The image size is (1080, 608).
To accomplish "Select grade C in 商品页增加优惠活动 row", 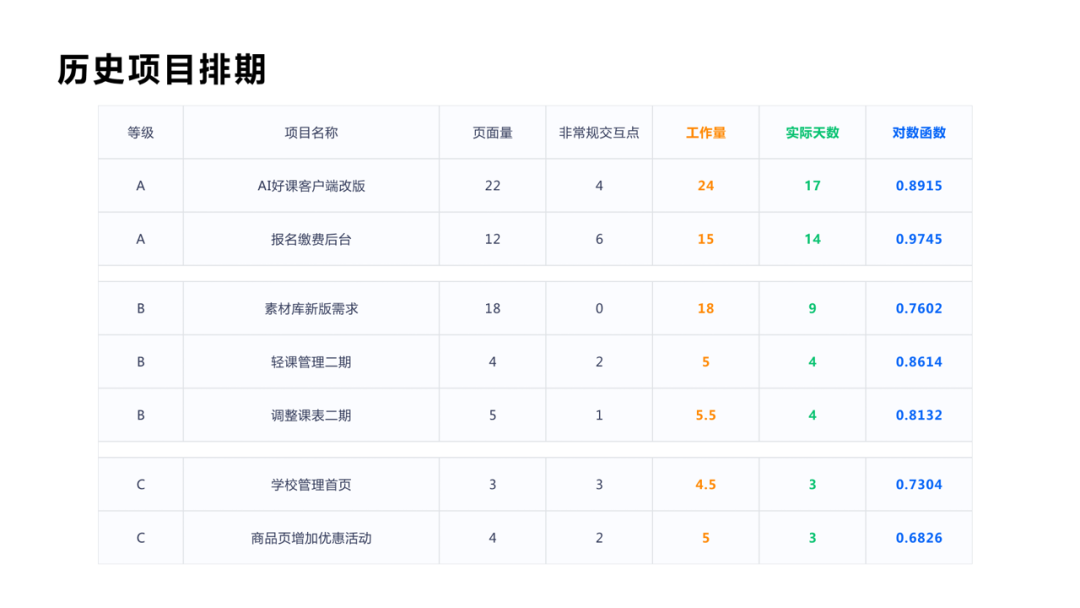I will click(141, 538).
